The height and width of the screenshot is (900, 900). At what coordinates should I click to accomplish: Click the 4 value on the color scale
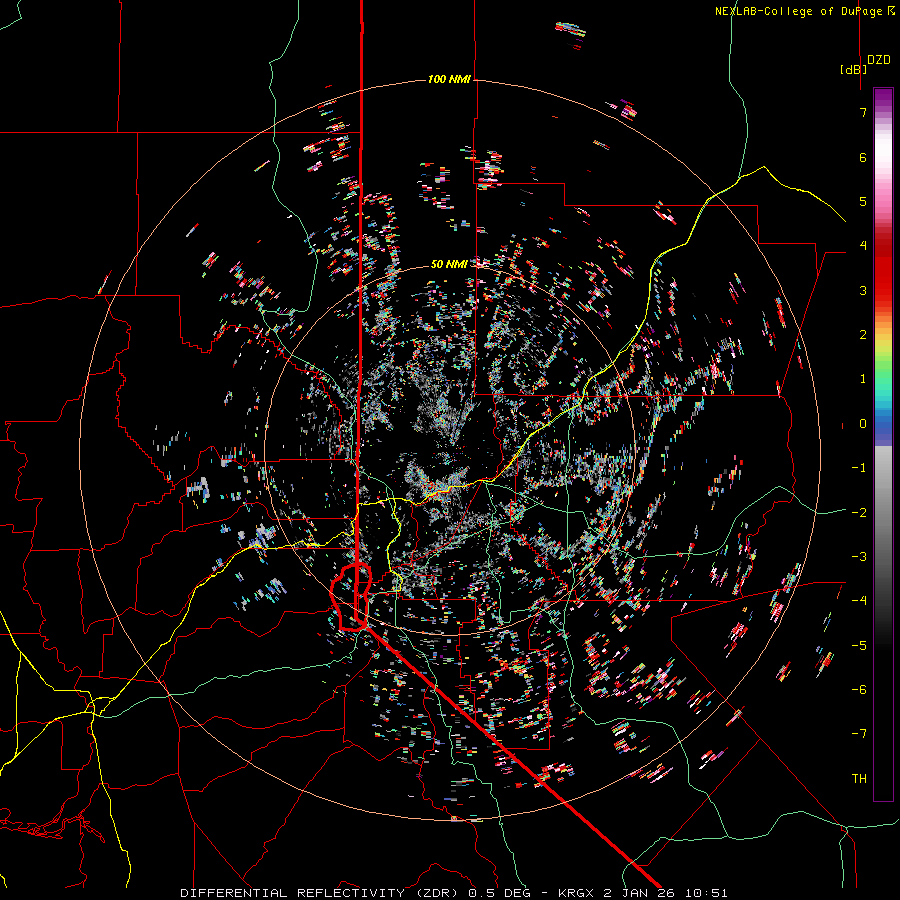(863, 246)
